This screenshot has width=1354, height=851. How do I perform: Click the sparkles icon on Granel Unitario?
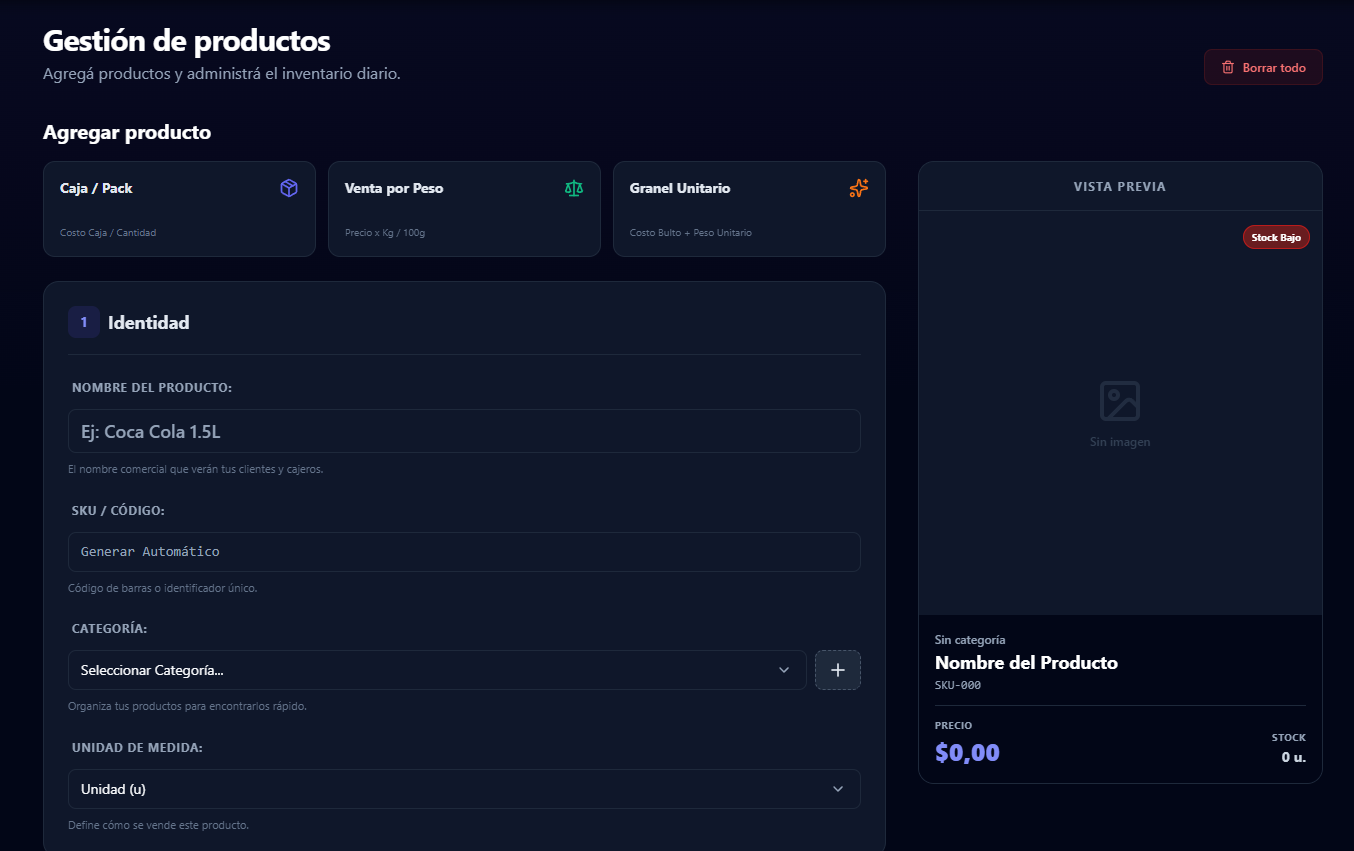pos(858,187)
